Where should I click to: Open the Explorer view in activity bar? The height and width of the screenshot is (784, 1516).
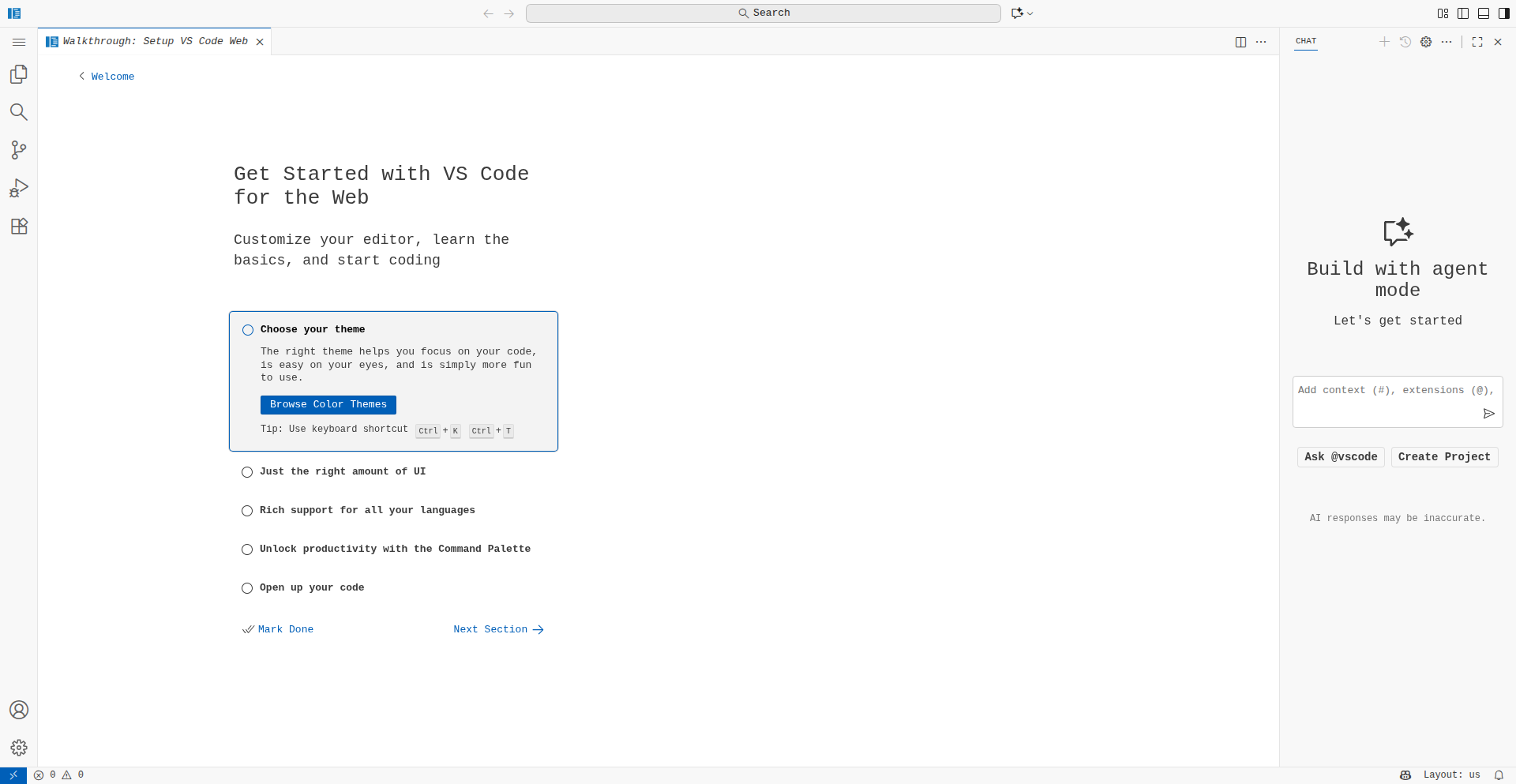19,74
